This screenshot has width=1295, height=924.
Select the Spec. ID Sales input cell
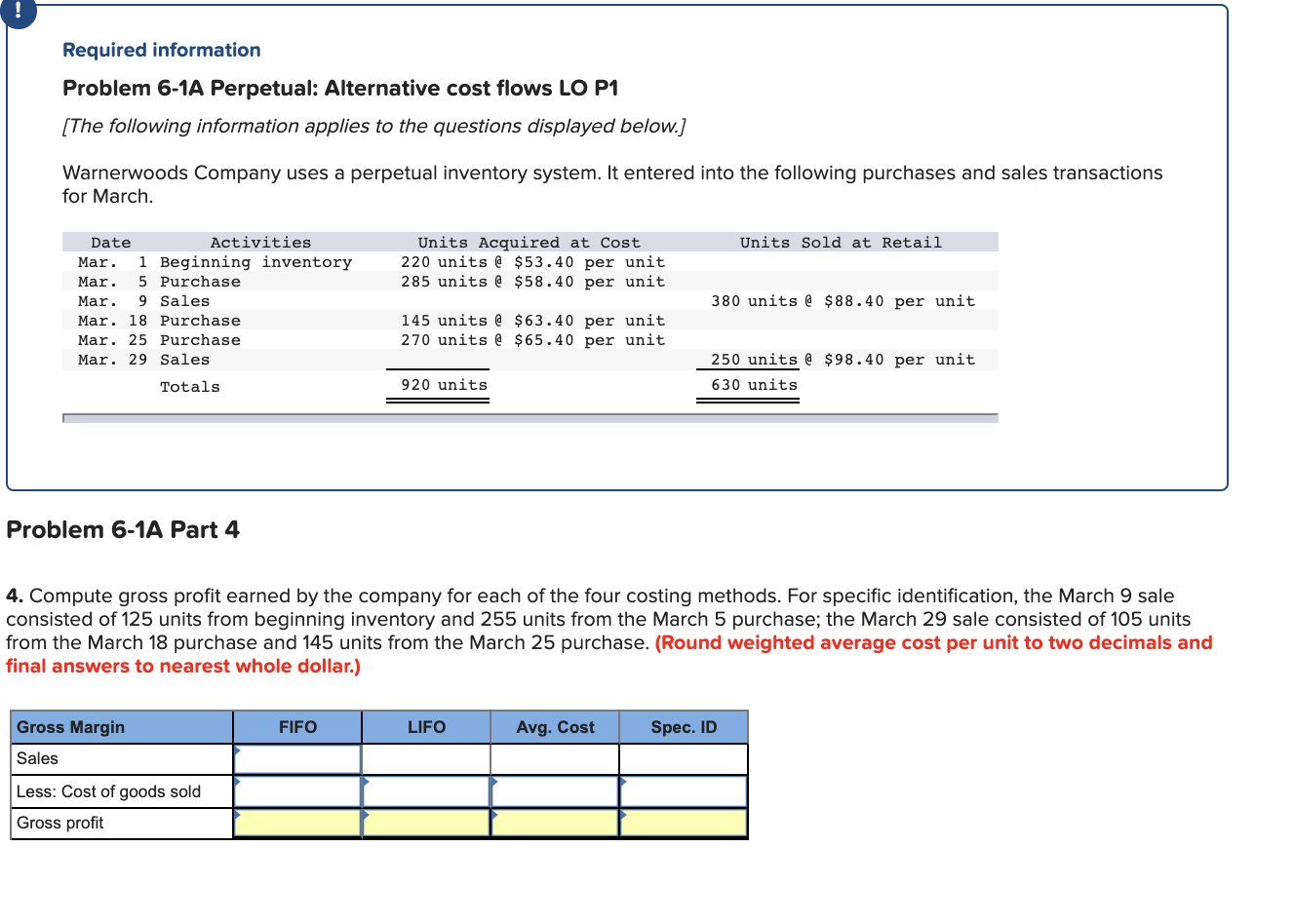click(x=683, y=758)
